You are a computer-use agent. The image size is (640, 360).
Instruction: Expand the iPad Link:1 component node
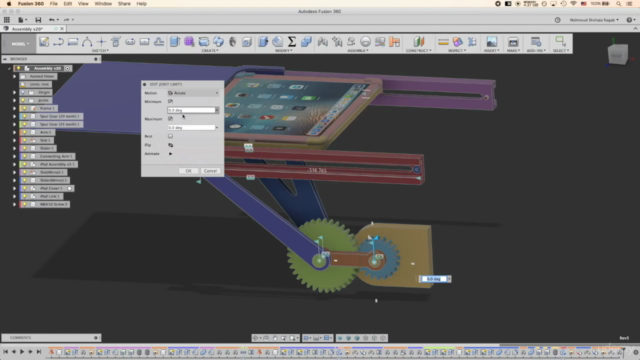click(x=14, y=196)
